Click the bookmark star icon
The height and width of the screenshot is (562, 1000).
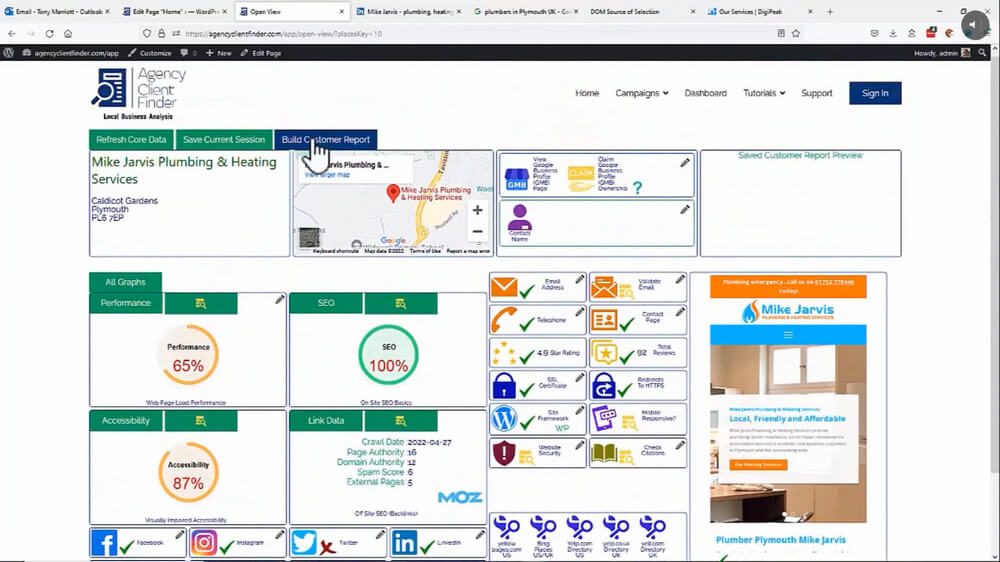tap(796, 34)
